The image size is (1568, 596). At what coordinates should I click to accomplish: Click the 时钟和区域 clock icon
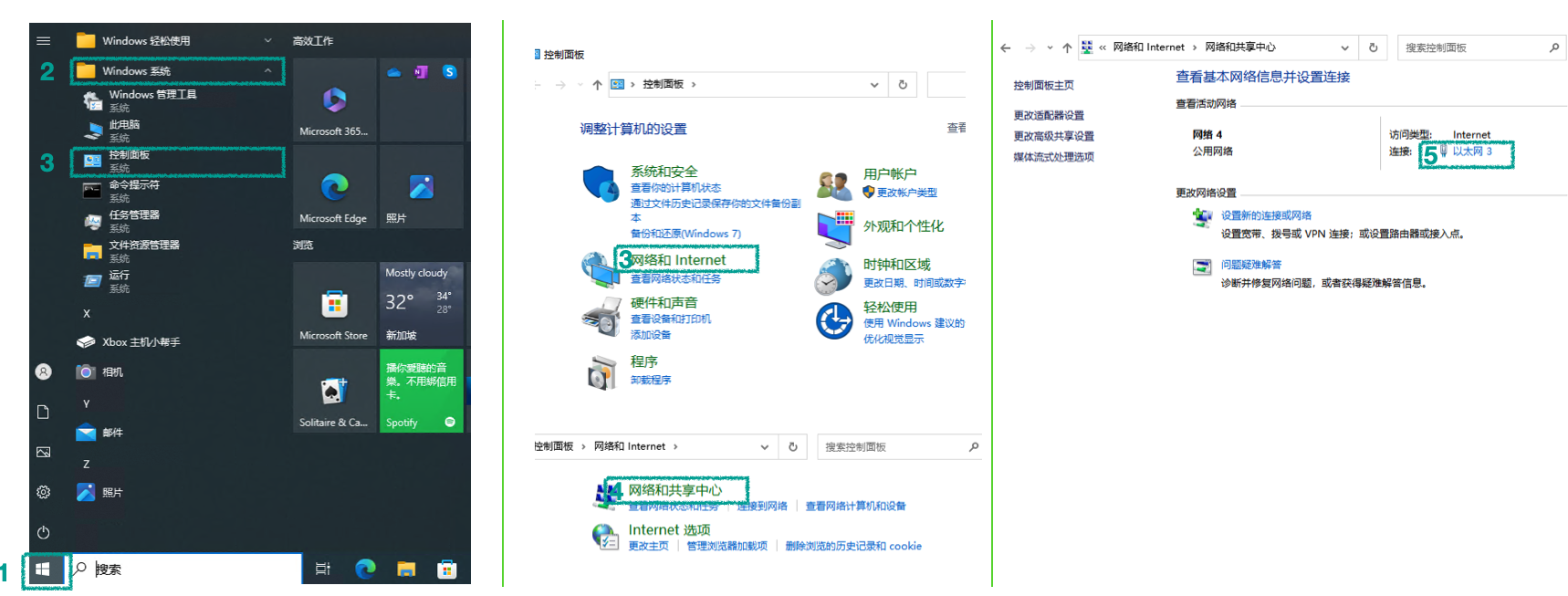833,277
